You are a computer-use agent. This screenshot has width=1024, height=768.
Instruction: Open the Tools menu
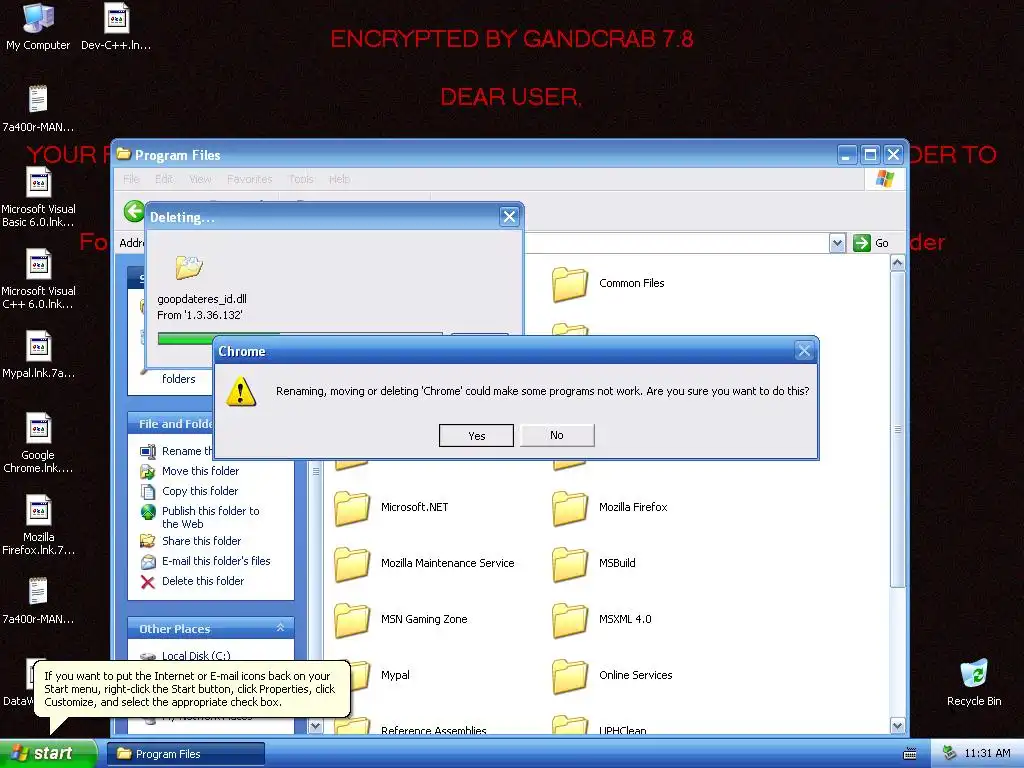click(301, 179)
